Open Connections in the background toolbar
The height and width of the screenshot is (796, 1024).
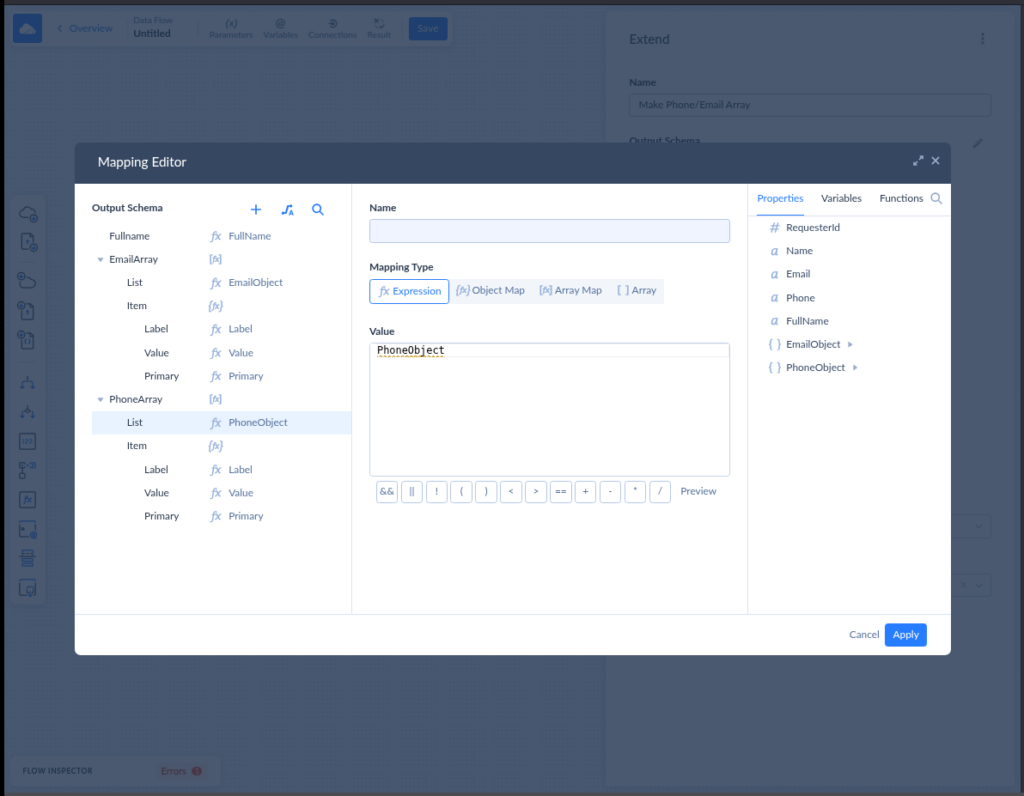tap(332, 29)
